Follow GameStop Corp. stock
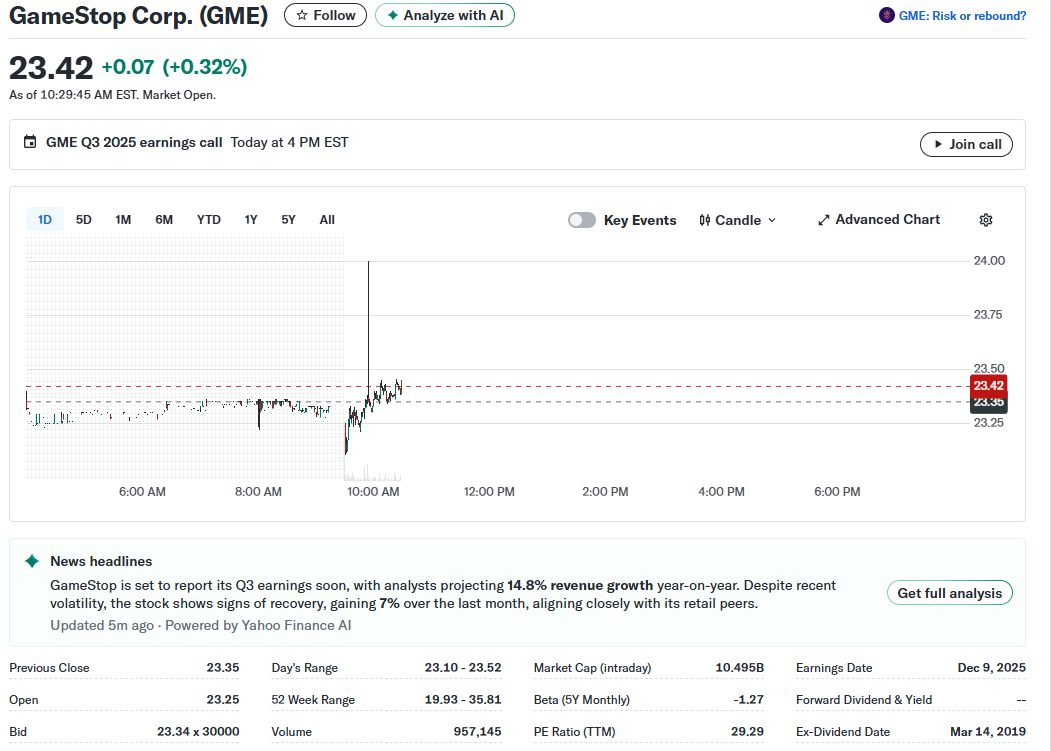This screenshot has height=751, width=1051. click(326, 15)
